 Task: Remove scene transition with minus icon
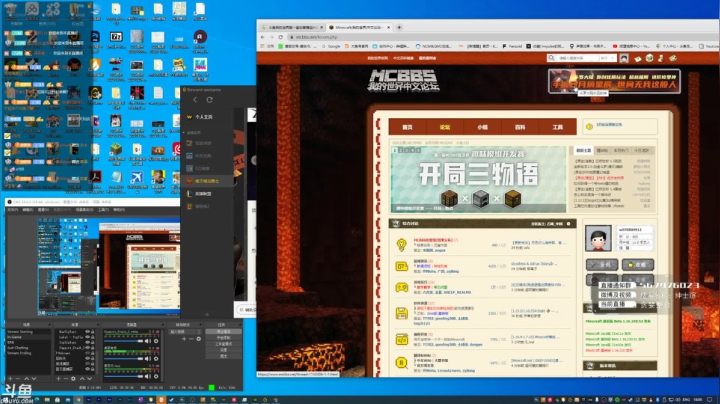pyautogui.click(x=191, y=339)
